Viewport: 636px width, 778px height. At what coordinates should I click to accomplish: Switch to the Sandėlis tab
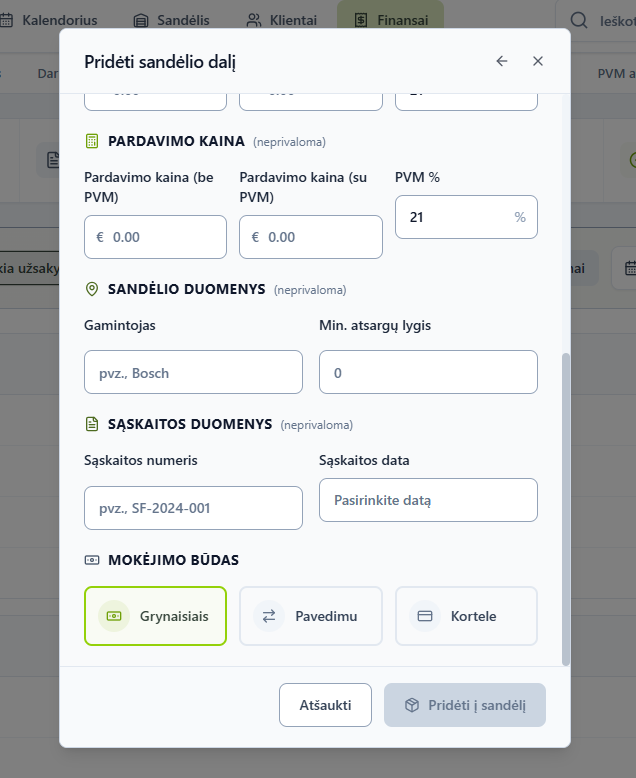[x=172, y=20]
